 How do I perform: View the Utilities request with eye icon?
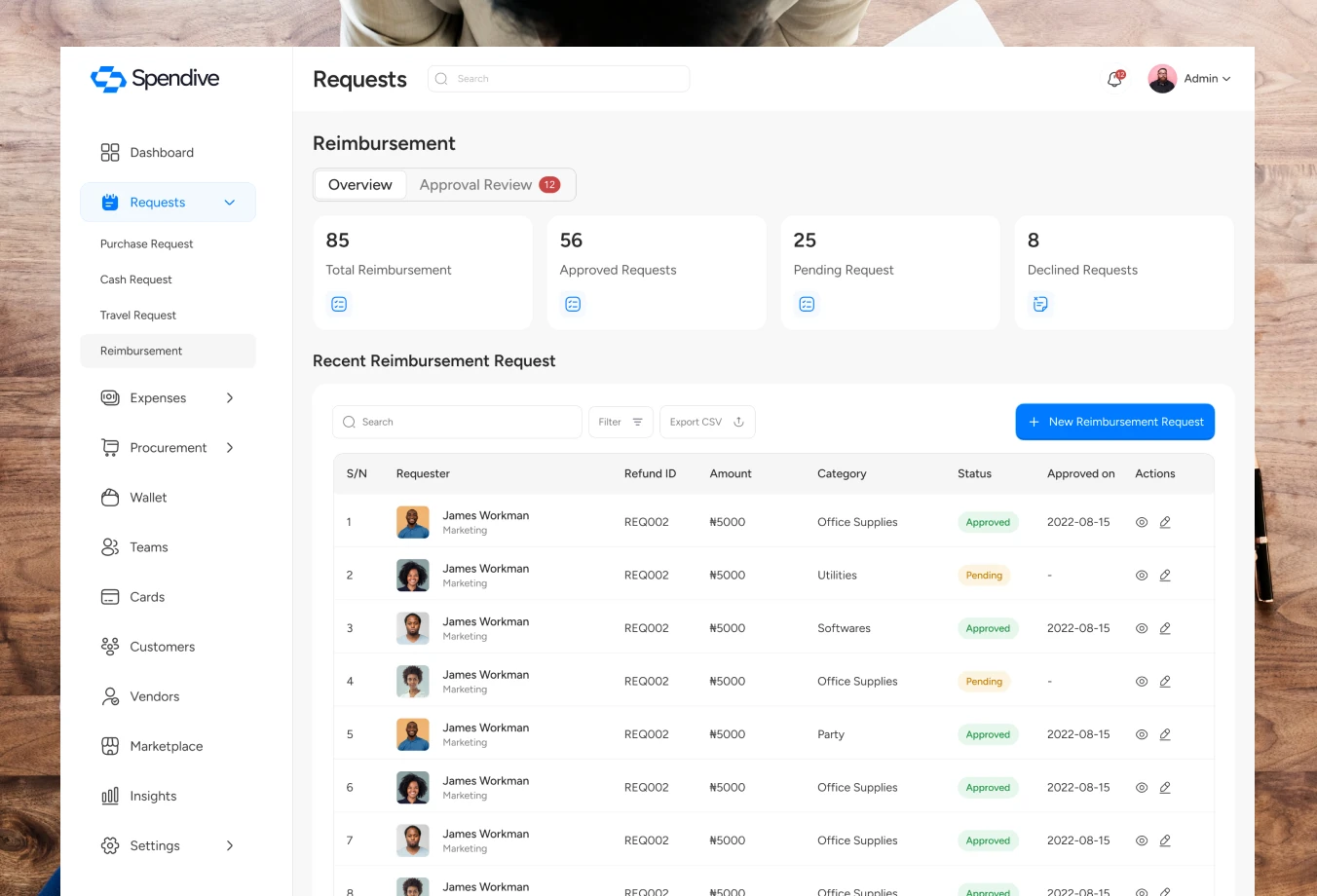1142,576
